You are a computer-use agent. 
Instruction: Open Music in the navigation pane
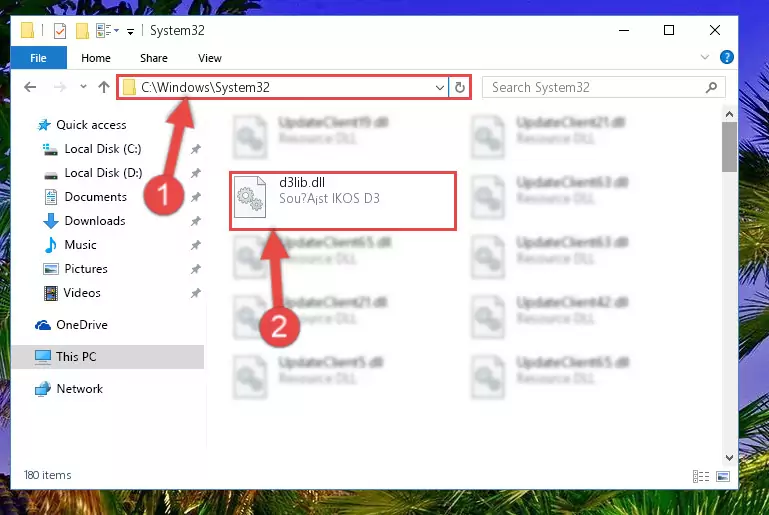pyautogui.click(x=80, y=245)
